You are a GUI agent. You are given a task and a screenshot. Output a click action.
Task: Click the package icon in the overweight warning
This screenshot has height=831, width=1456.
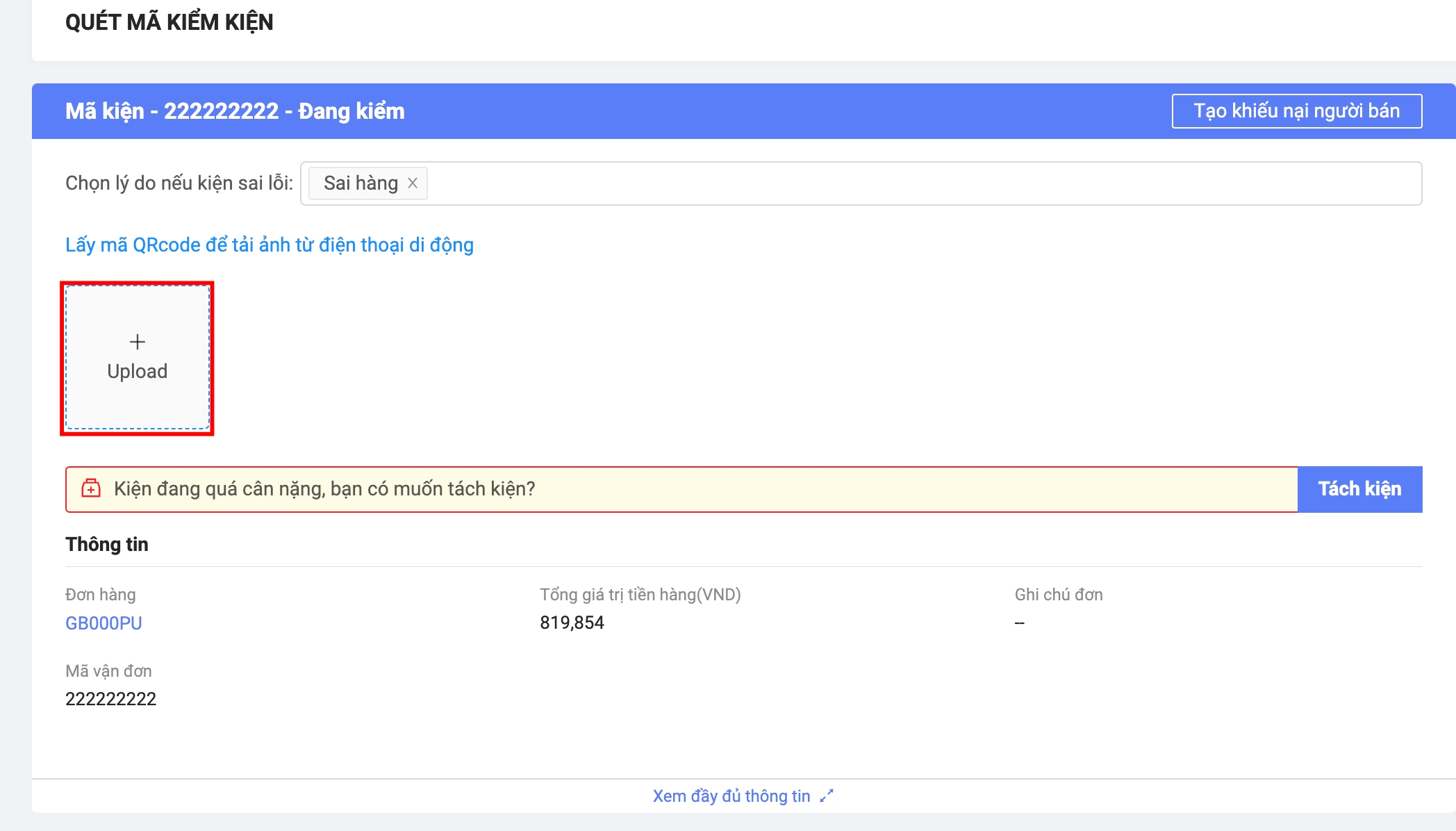[91, 488]
